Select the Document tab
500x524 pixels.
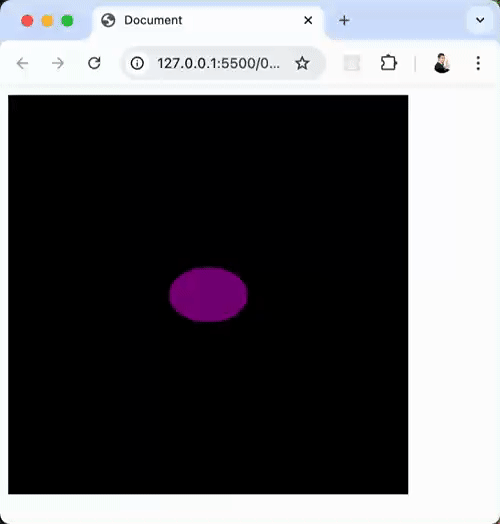pos(207,21)
